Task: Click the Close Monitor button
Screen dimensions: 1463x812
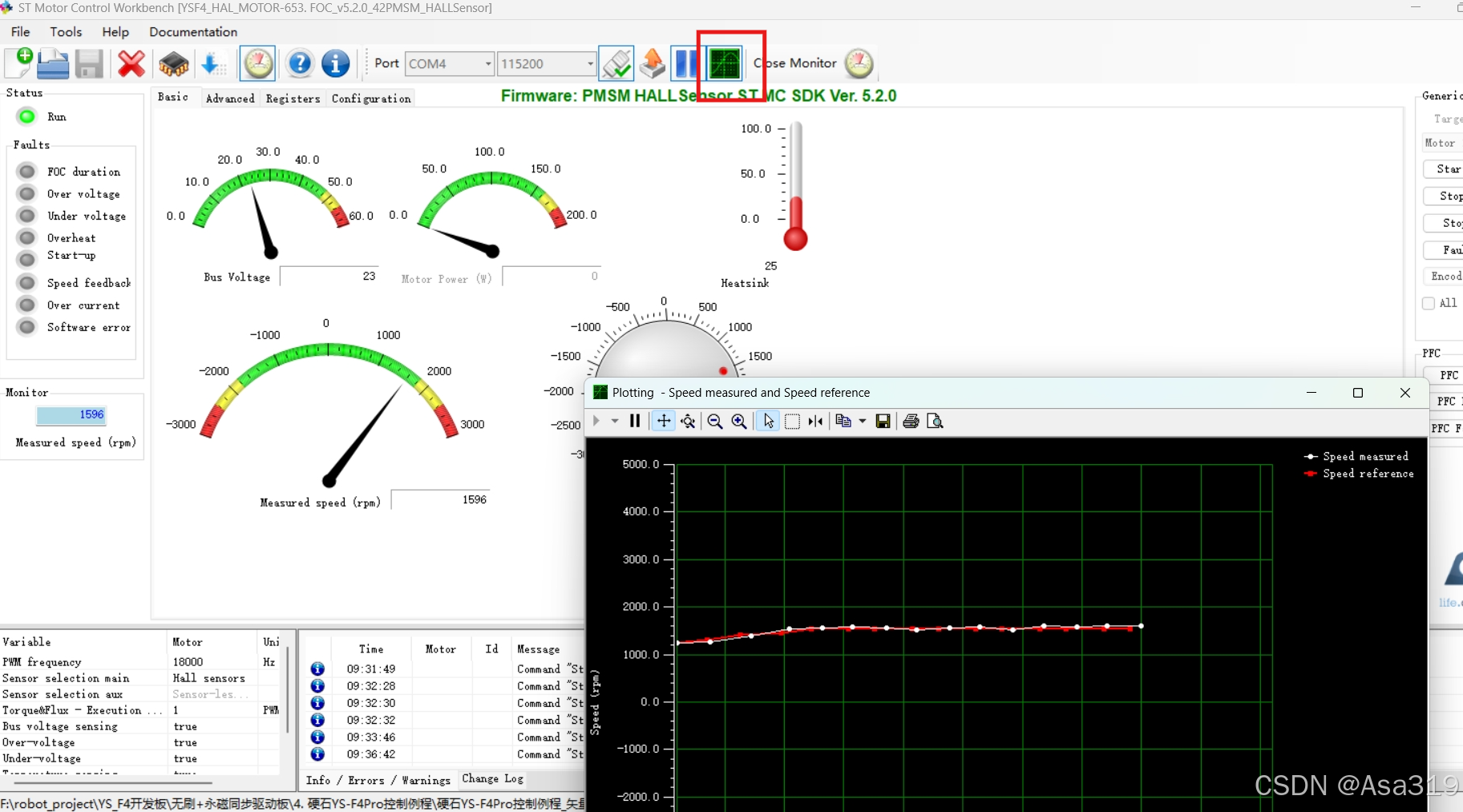Action: 795,63
